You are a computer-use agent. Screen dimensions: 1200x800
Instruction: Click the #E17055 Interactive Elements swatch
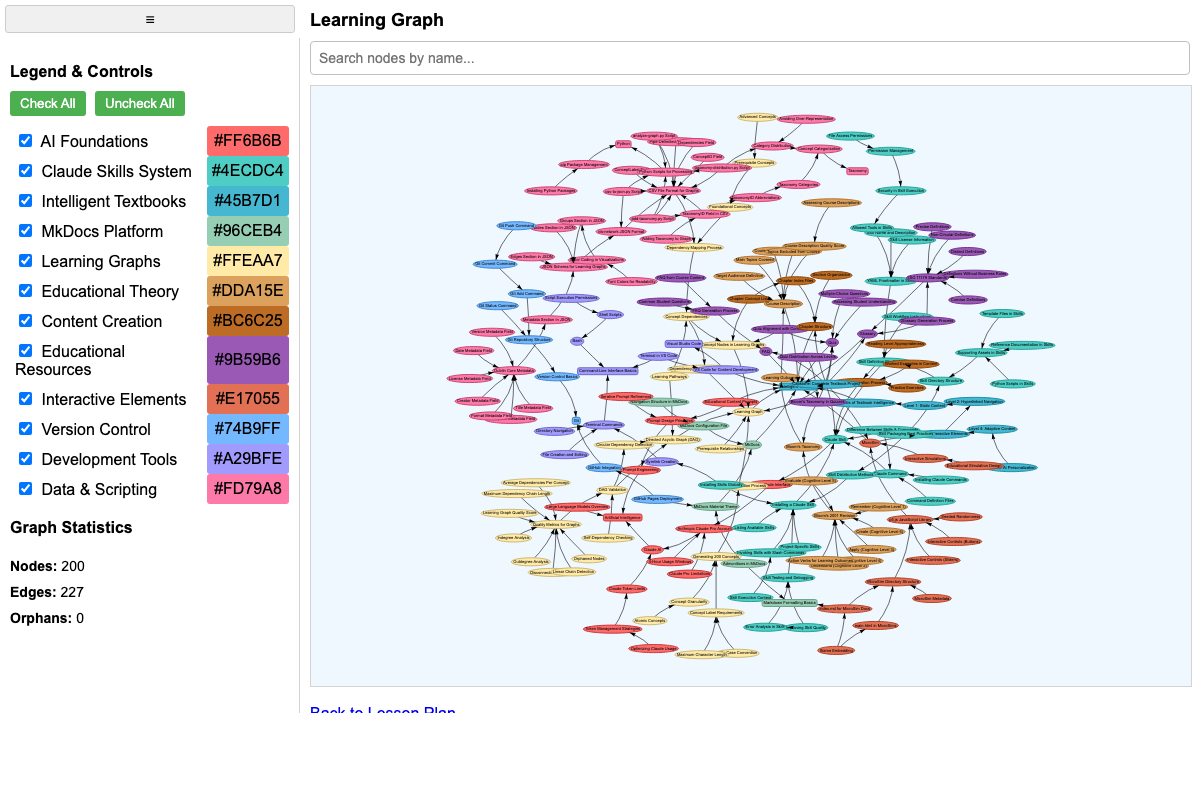click(x=248, y=399)
